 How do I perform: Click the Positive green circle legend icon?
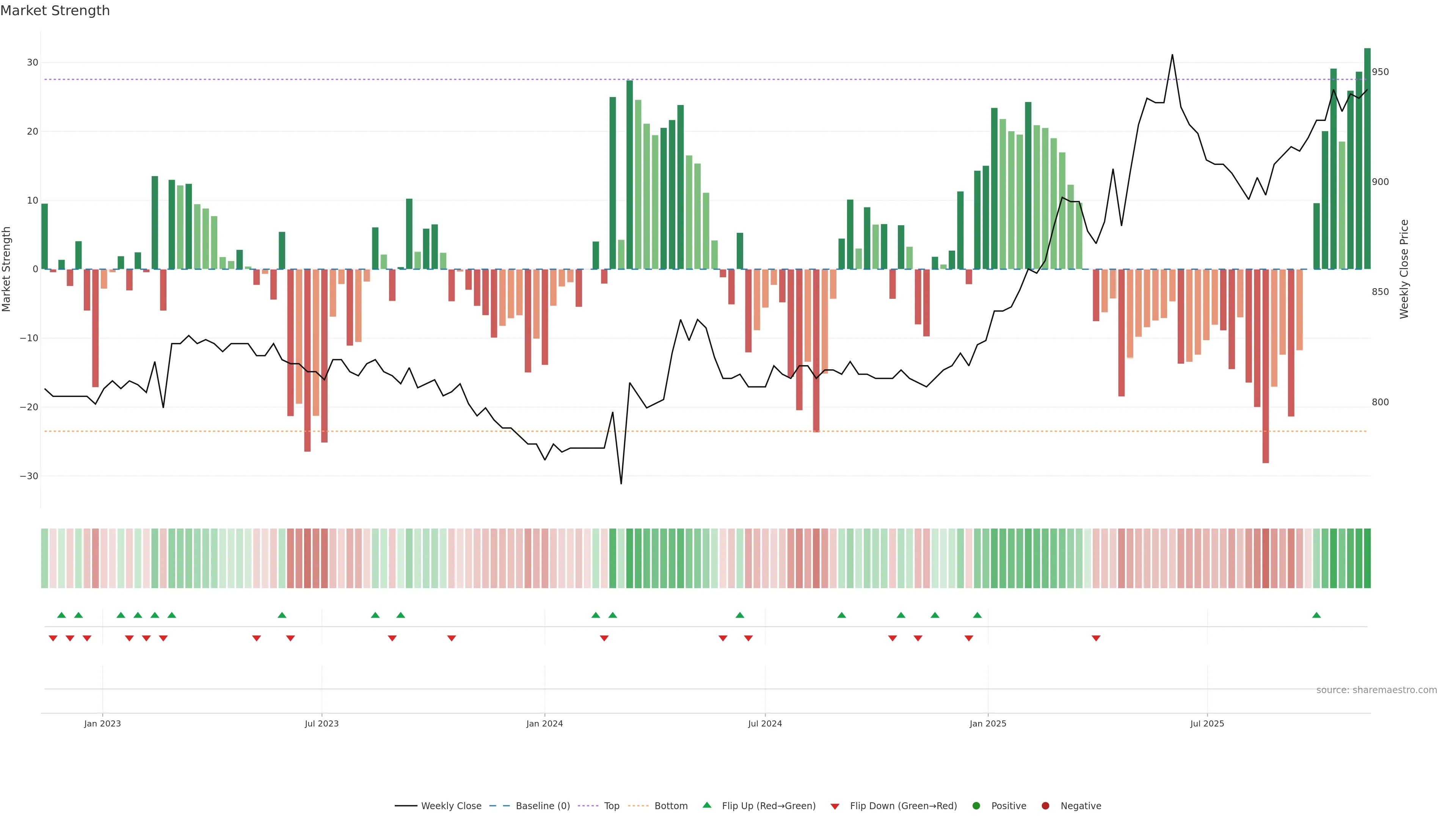click(x=976, y=805)
